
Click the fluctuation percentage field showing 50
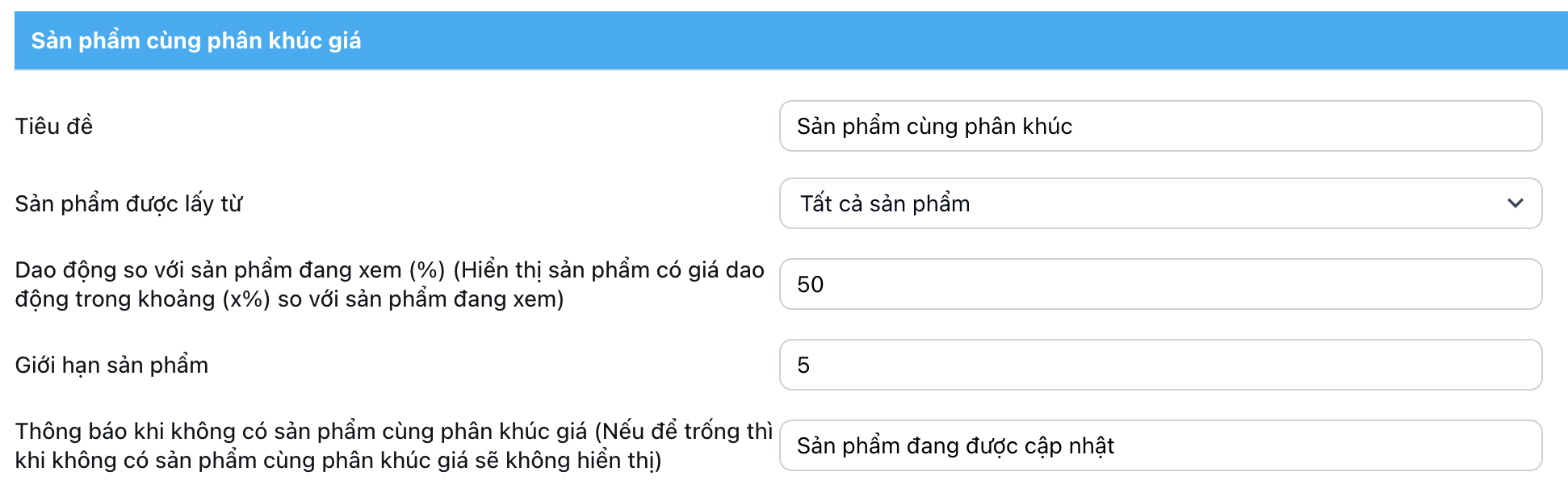[1159, 284]
